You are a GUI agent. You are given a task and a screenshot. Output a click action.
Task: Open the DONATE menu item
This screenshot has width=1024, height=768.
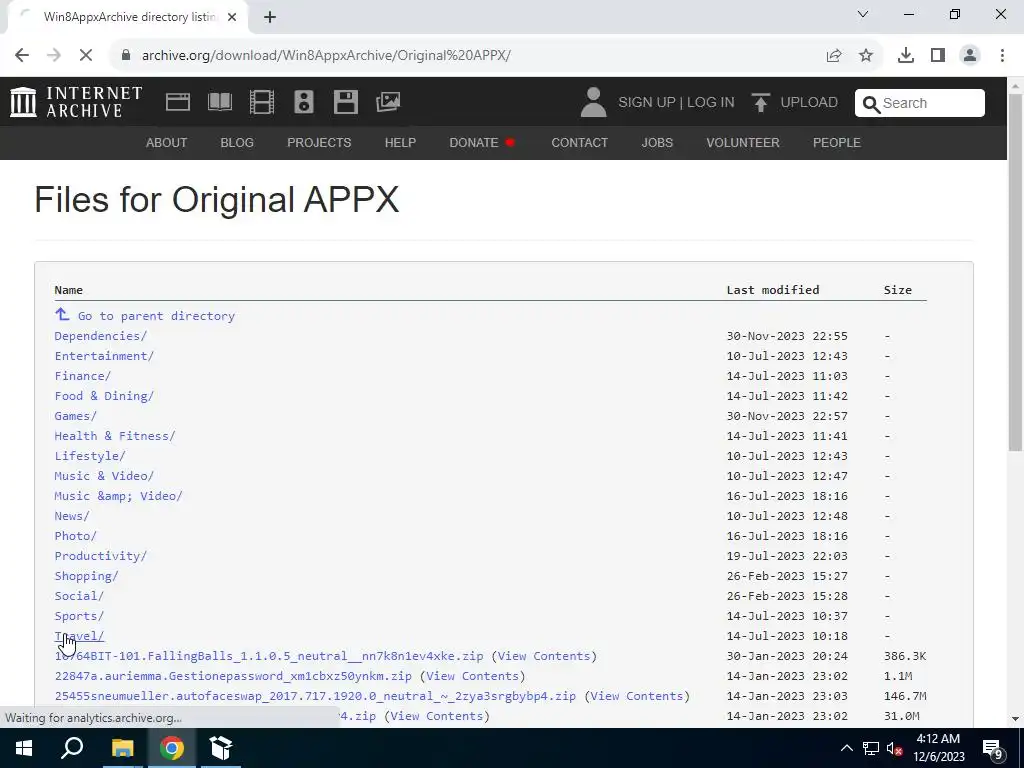(482, 142)
